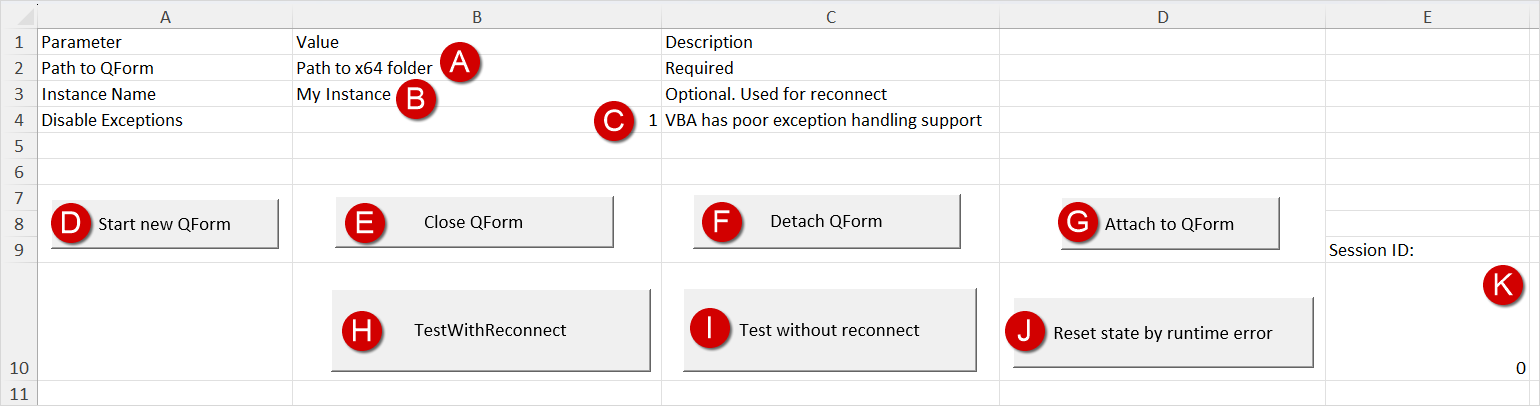
Task: Select row 6 by its row number
Action: [18, 172]
